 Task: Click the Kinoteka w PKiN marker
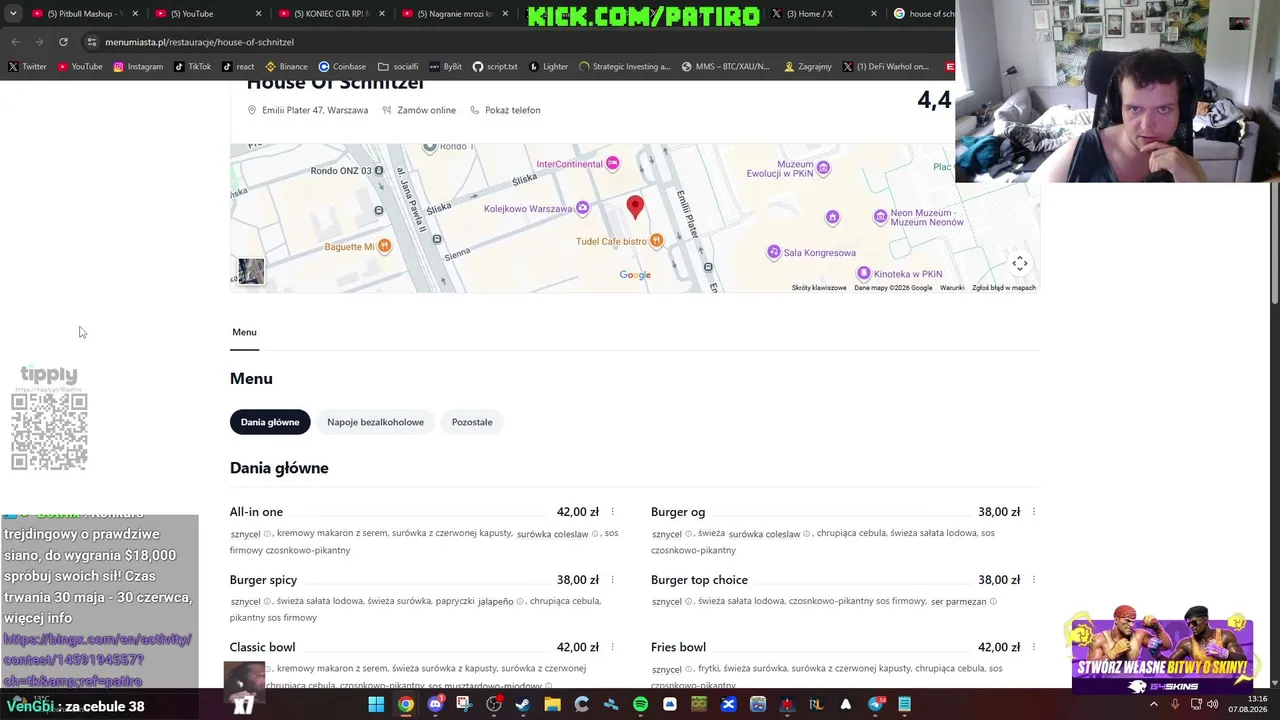tap(864, 273)
